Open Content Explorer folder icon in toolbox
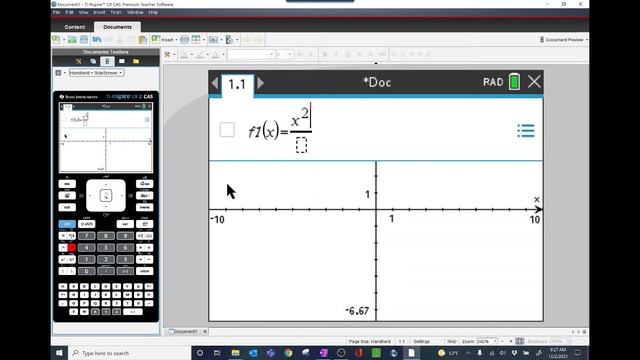 tap(136, 61)
